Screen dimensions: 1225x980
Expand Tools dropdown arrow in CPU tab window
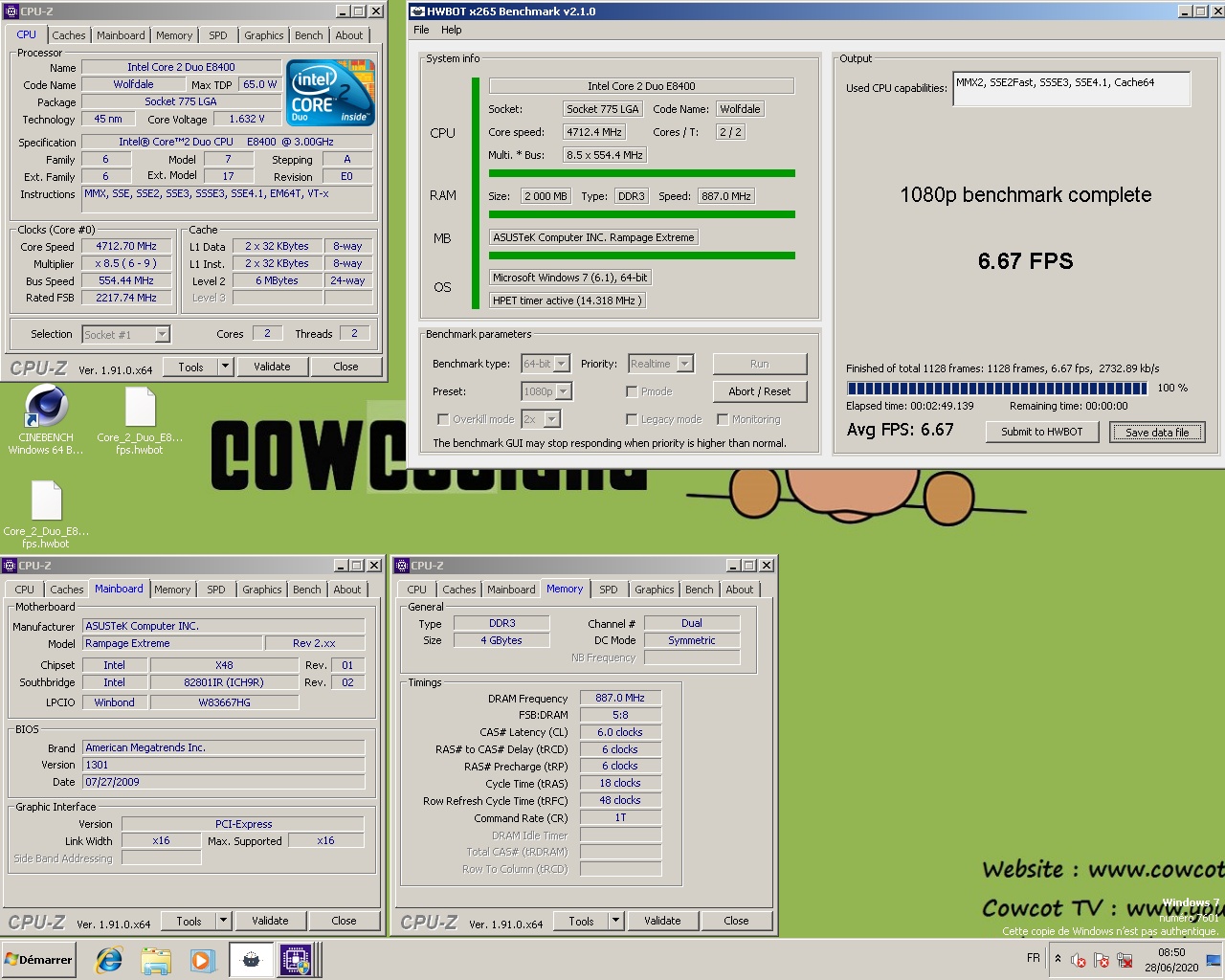point(225,367)
